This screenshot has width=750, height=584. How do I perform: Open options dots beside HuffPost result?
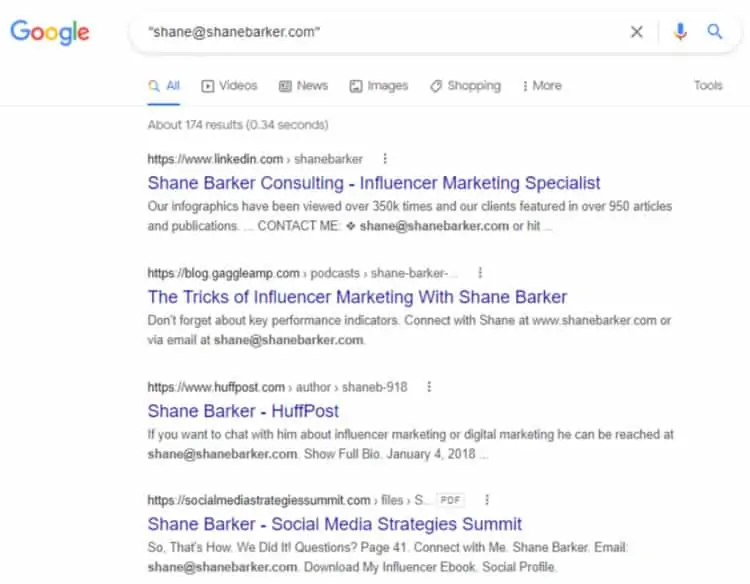429,387
